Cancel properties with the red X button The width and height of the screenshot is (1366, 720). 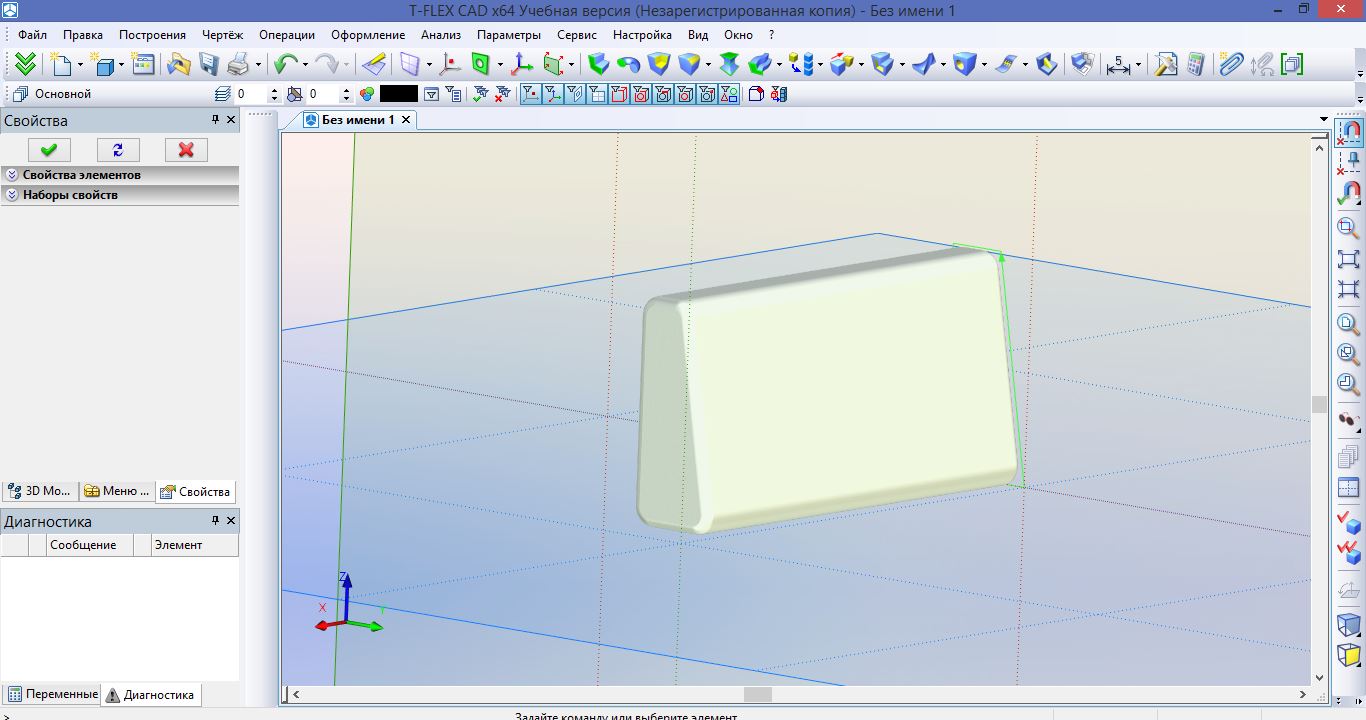click(186, 150)
